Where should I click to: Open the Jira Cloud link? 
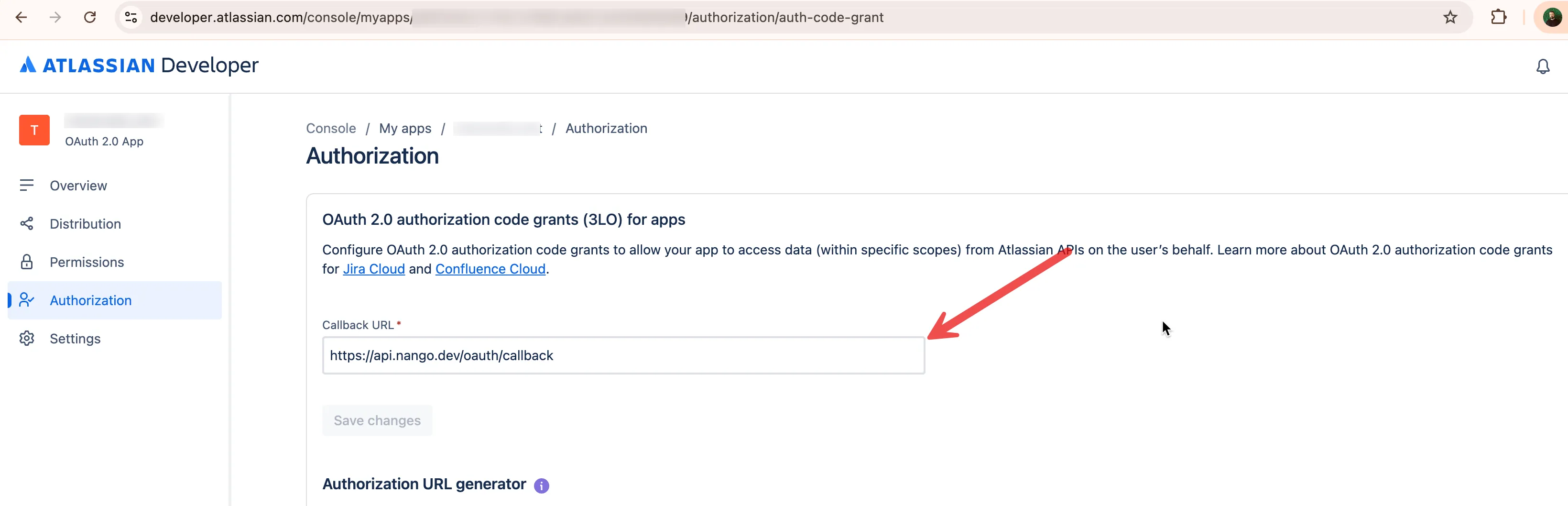pyautogui.click(x=374, y=269)
